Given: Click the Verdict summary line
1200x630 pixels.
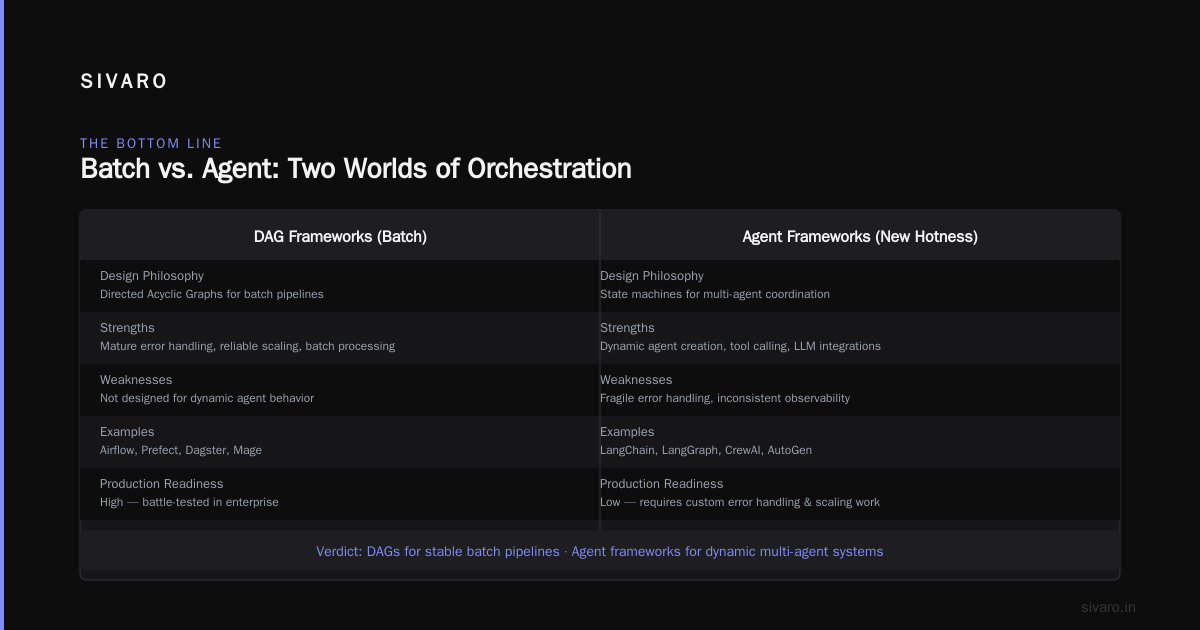Looking at the screenshot, I should (600, 552).
